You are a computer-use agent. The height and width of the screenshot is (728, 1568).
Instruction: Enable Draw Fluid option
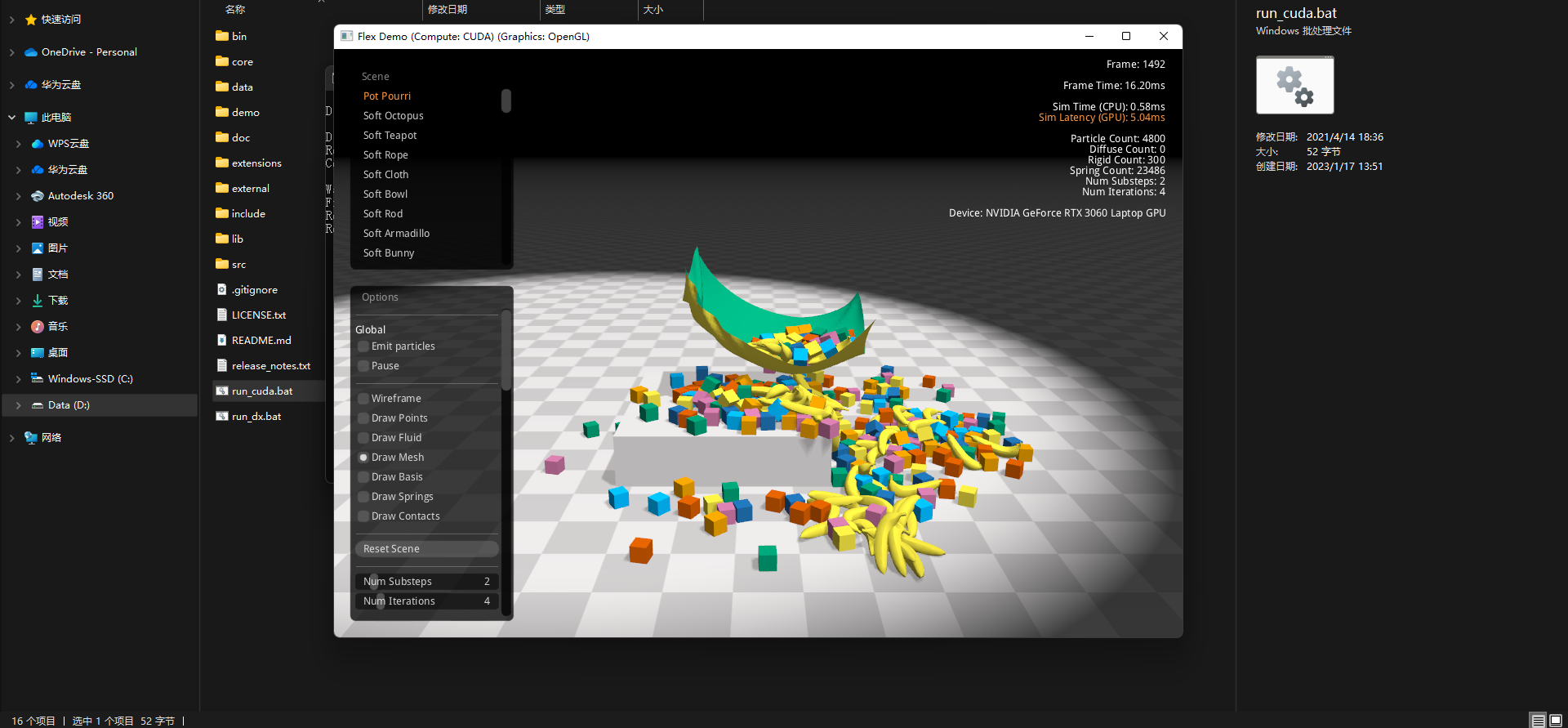click(x=363, y=438)
